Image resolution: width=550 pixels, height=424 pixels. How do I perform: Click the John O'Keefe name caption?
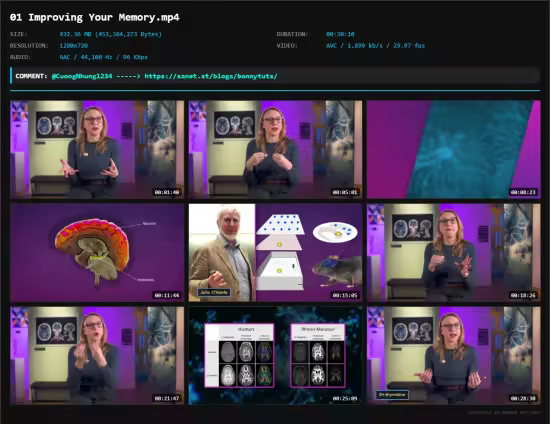[x=214, y=292]
